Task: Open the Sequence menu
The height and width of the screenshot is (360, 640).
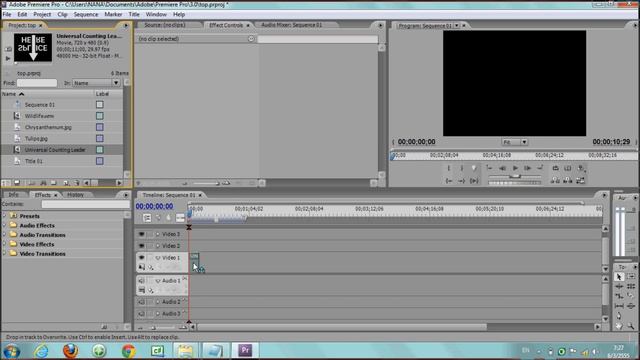Action: [86, 14]
